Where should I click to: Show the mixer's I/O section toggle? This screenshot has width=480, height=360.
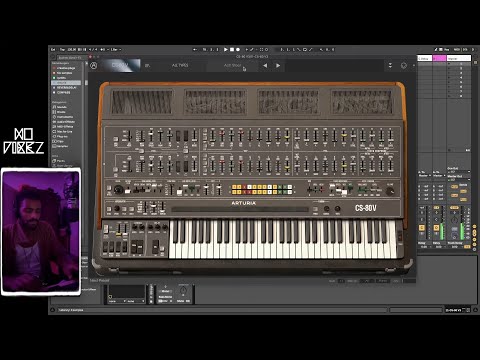click(474, 226)
